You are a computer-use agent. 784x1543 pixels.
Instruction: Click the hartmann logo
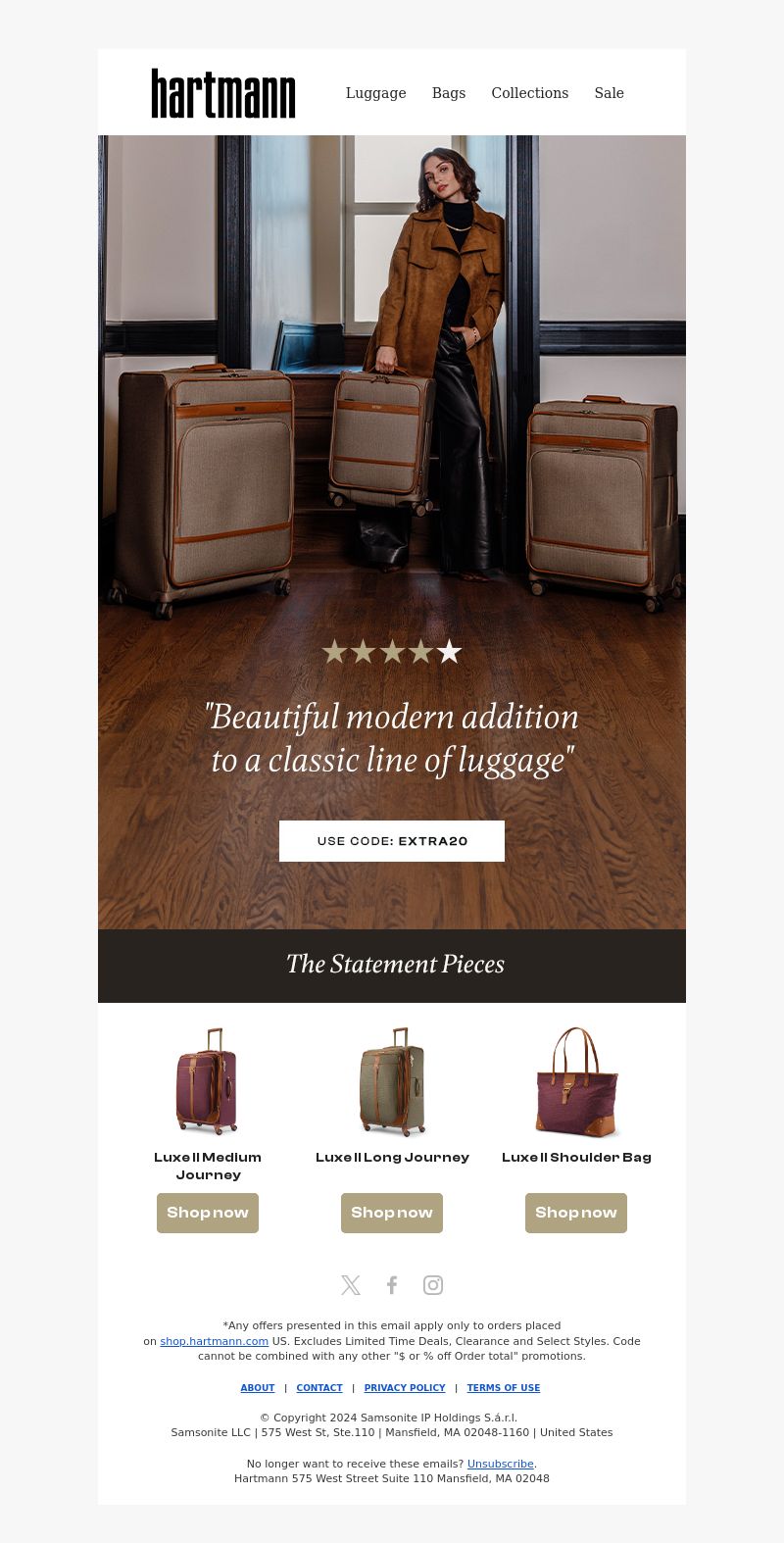point(223,93)
